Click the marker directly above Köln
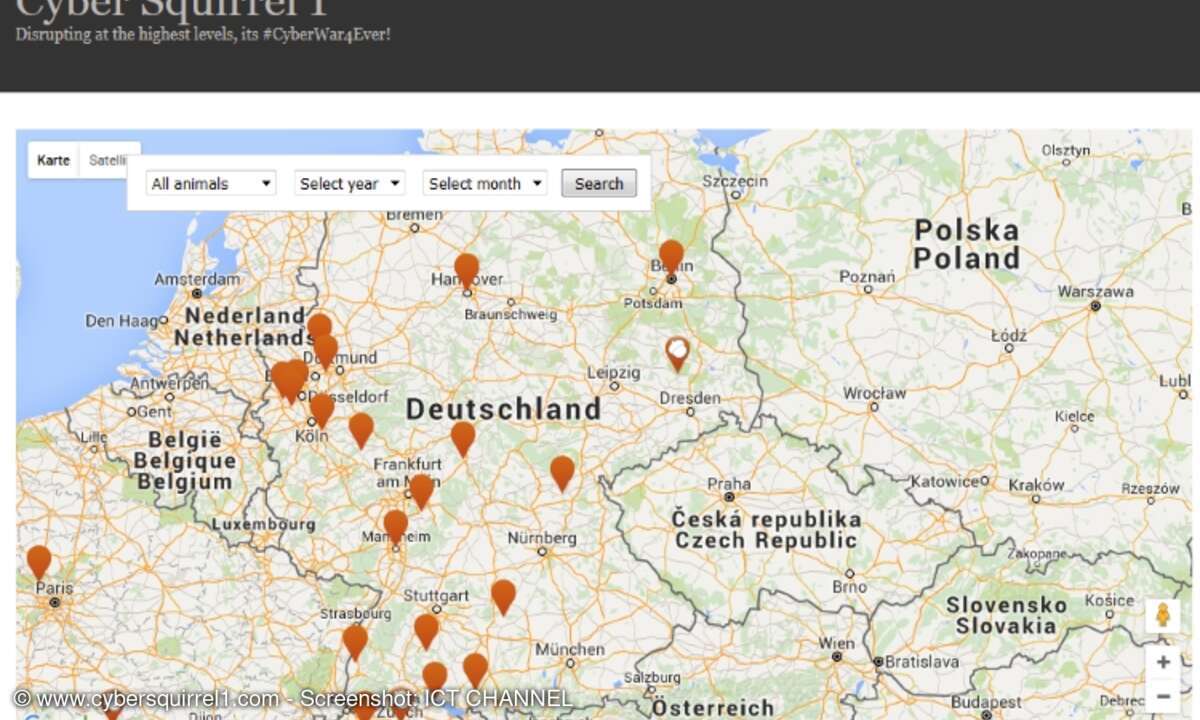The height and width of the screenshot is (720, 1200). (322, 410)
